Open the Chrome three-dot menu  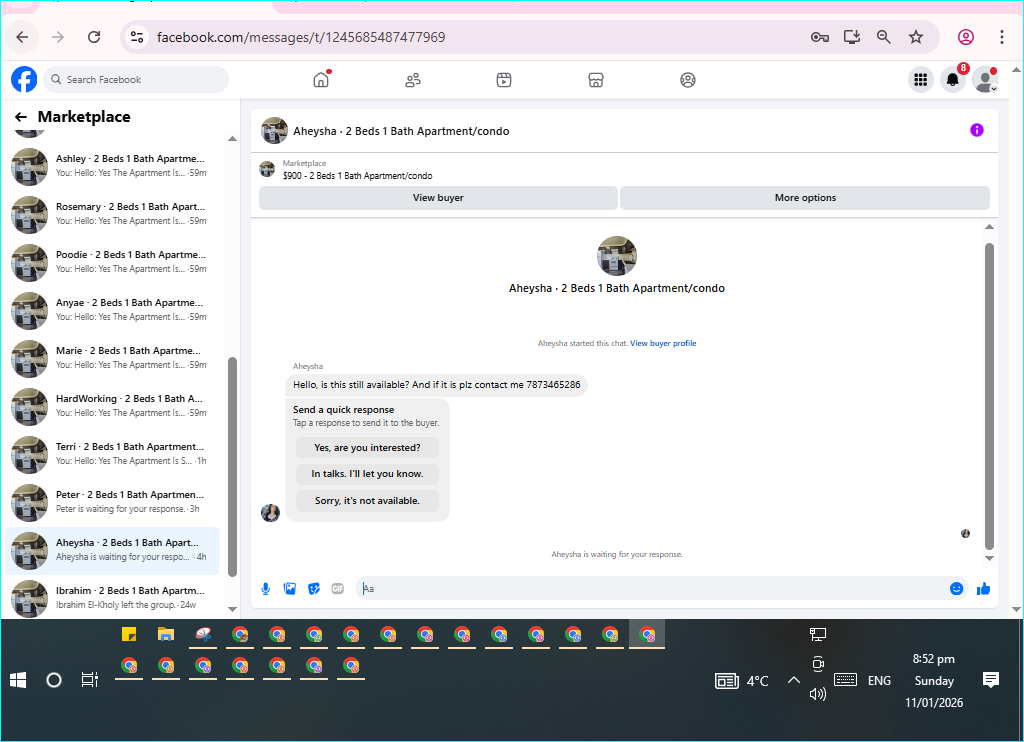pos(1002,37)
